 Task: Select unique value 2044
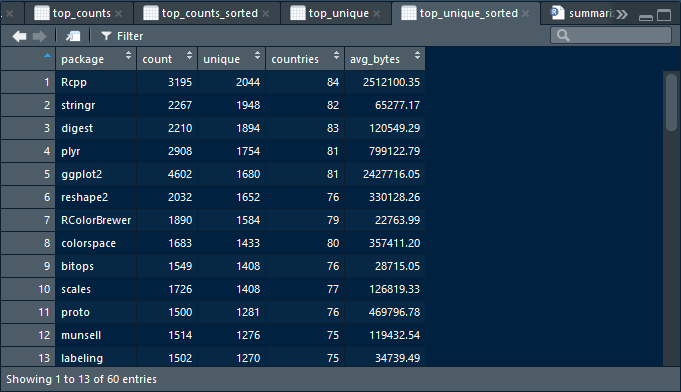click(x=248, y=82)
